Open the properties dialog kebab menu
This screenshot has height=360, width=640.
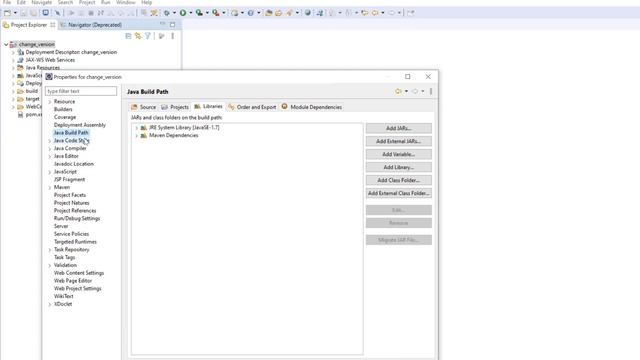[431, 91]
